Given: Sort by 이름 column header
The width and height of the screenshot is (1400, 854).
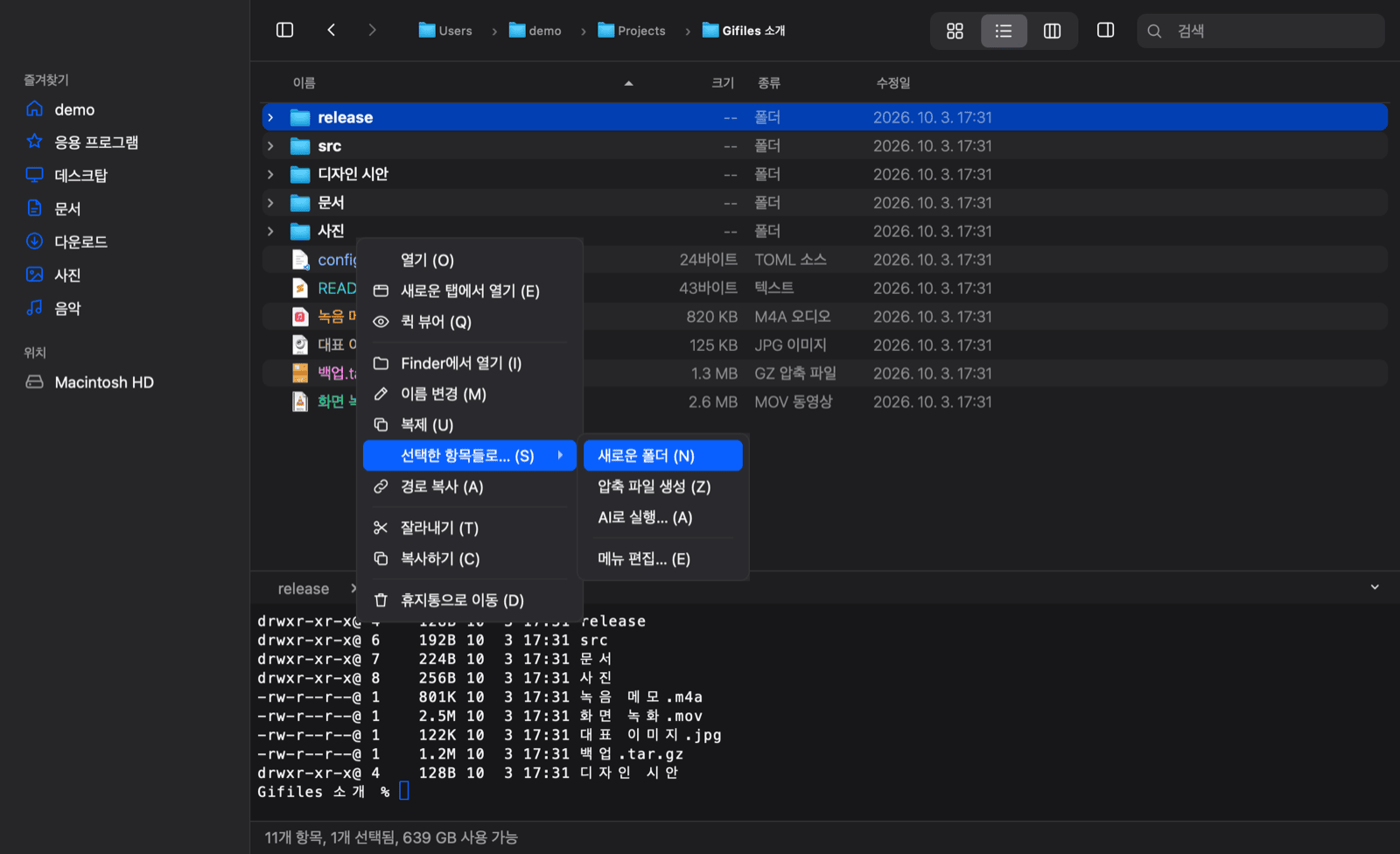Looking at the screenshot, I should (304, 83).
